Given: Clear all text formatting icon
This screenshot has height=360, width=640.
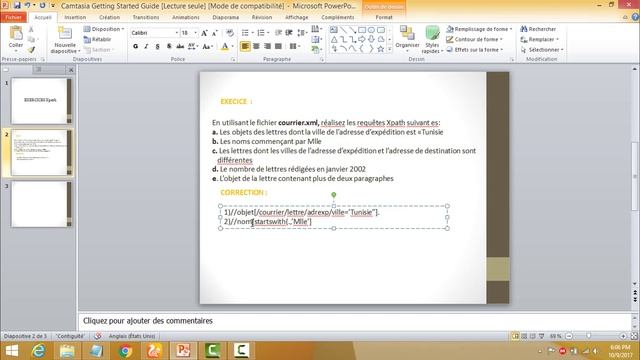Looking at the screenshot, I should tap(230, 33).
